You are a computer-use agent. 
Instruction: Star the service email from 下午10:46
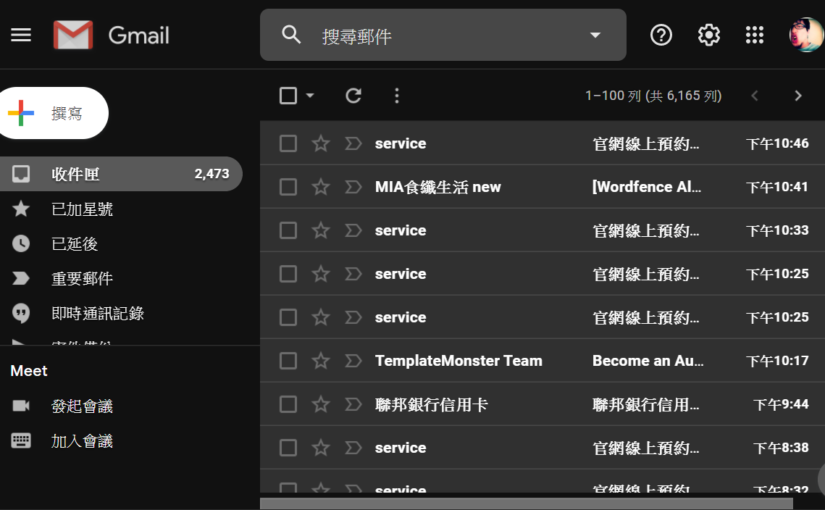tap(320, 143)
